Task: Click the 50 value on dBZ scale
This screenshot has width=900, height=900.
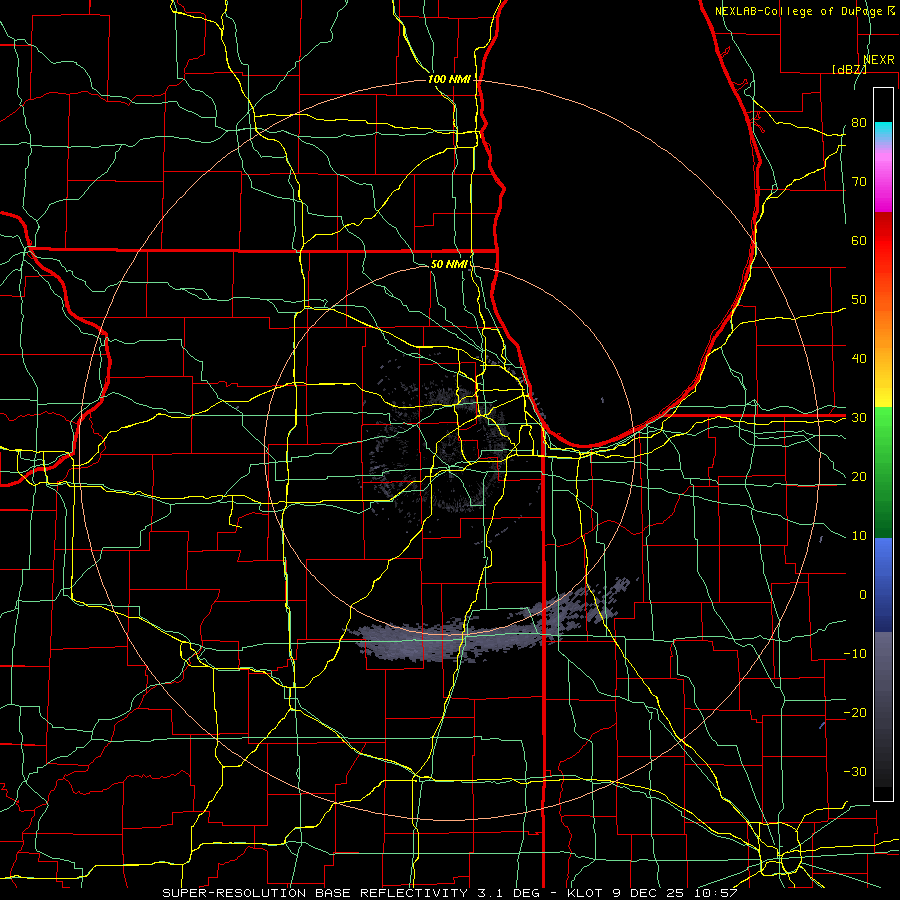Action: [859, 300]
